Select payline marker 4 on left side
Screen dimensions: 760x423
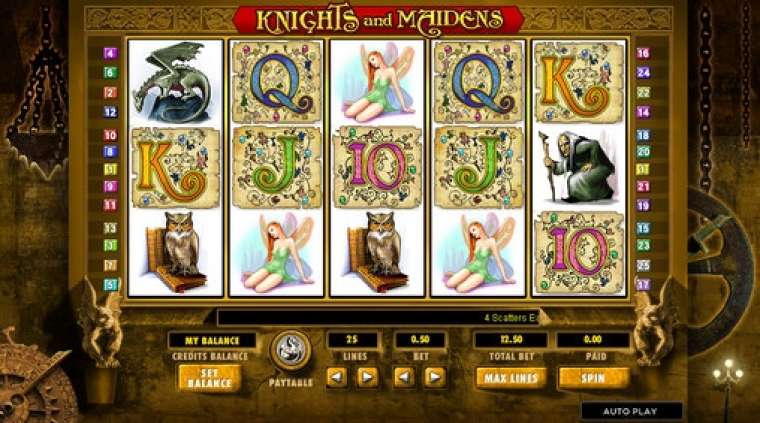110,53
